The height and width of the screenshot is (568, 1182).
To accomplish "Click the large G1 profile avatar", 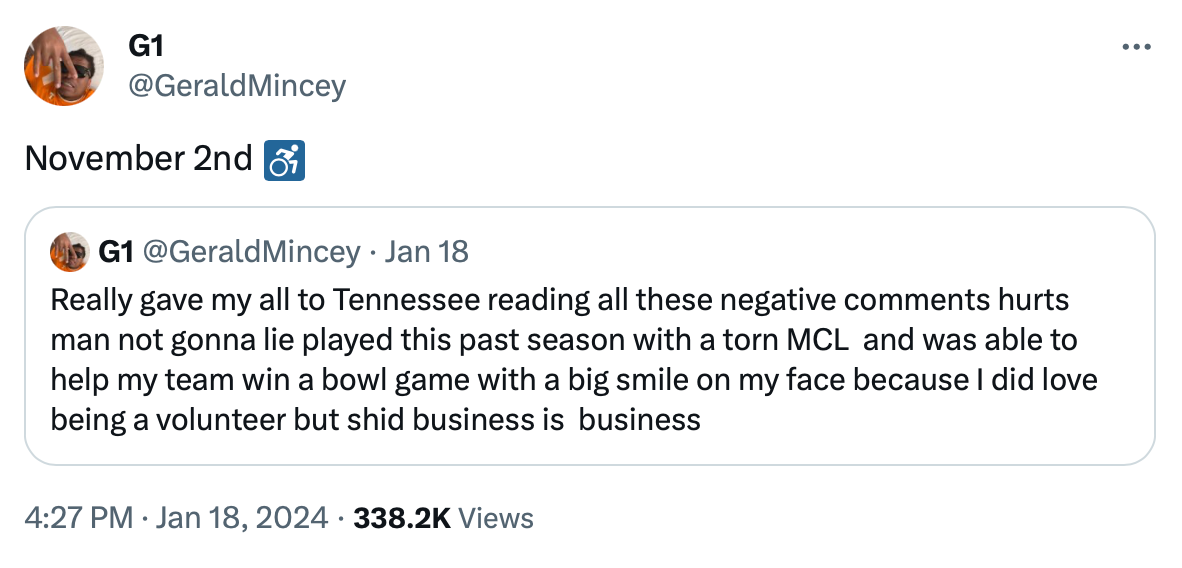I will pyautogui.click(x=63, y=66).
